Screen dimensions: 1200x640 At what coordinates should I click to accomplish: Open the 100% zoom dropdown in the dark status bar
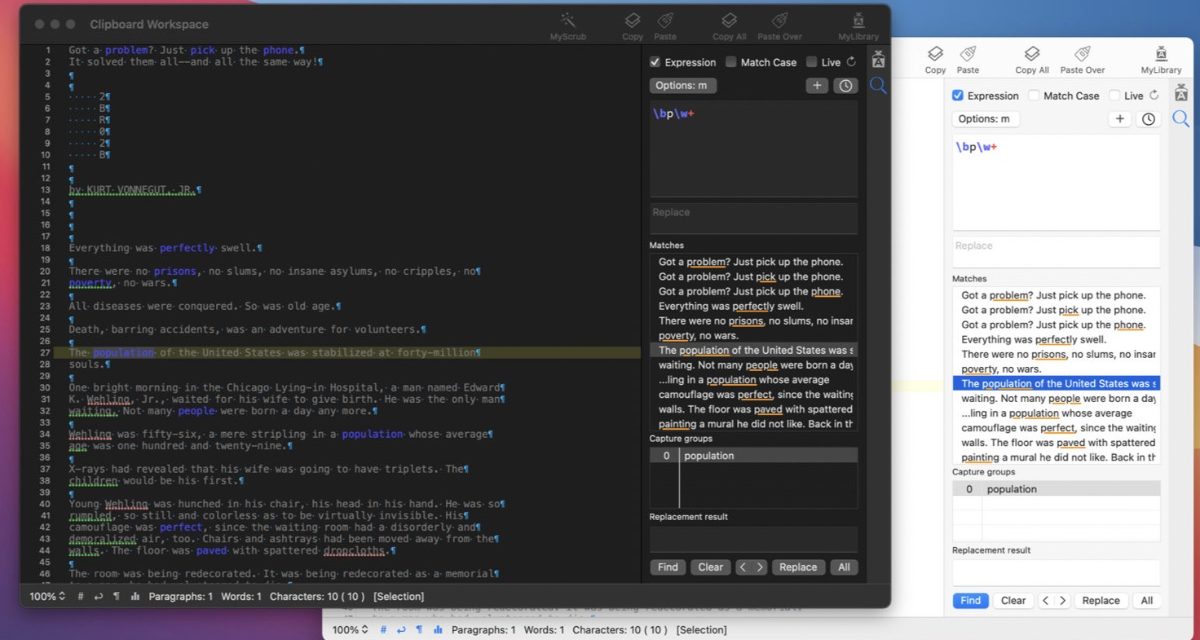(47, 596)
